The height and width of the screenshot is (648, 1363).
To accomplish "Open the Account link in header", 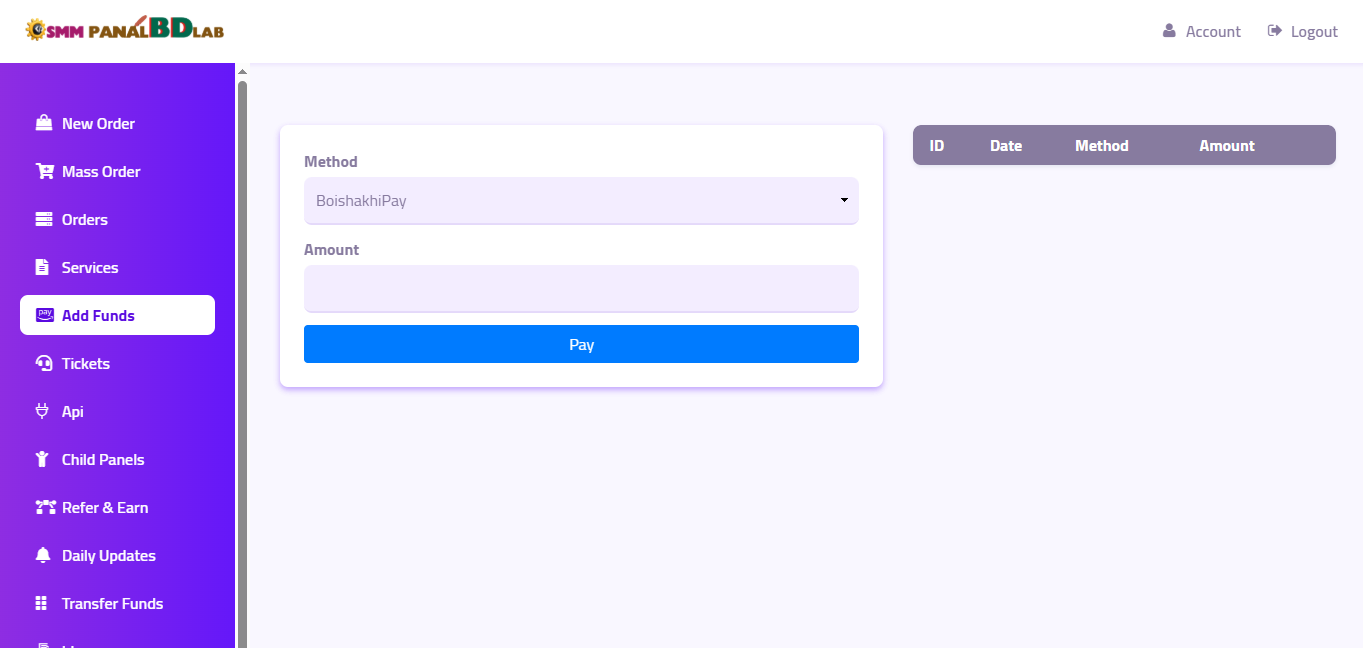I will (x=1202, y=32).
